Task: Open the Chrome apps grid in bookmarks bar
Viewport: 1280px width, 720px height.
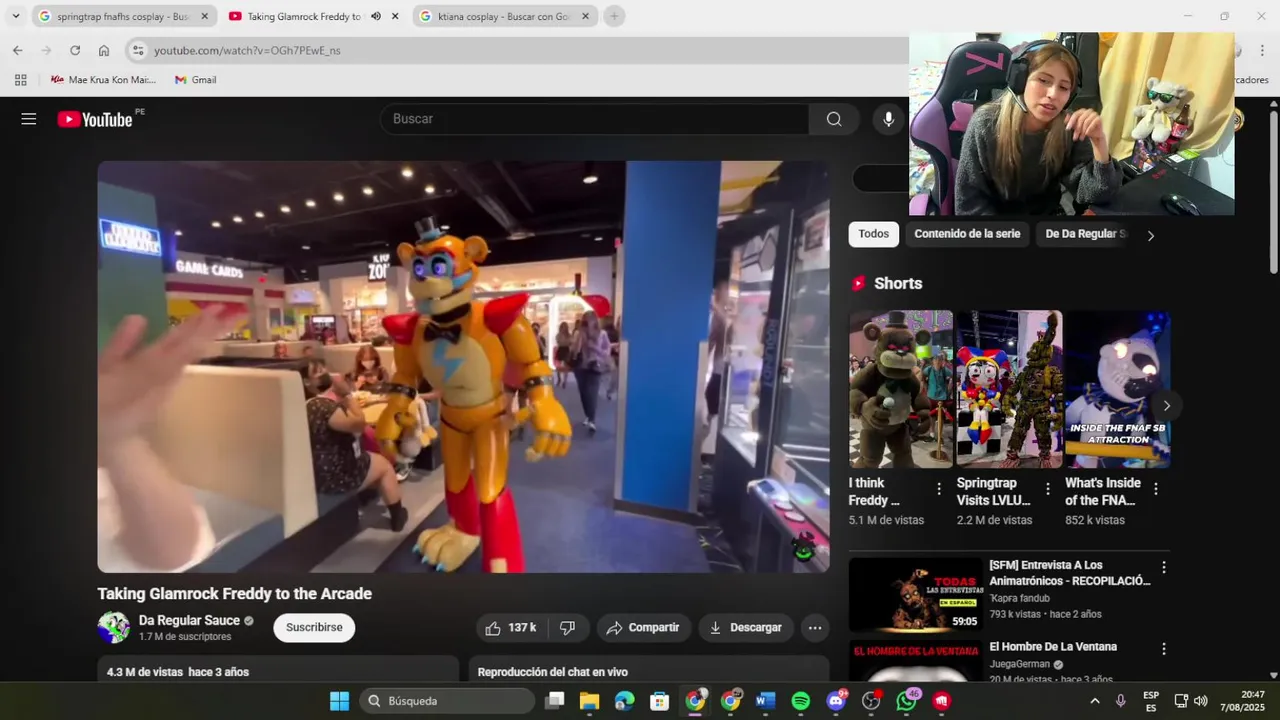Action: [x=20, y=80]
